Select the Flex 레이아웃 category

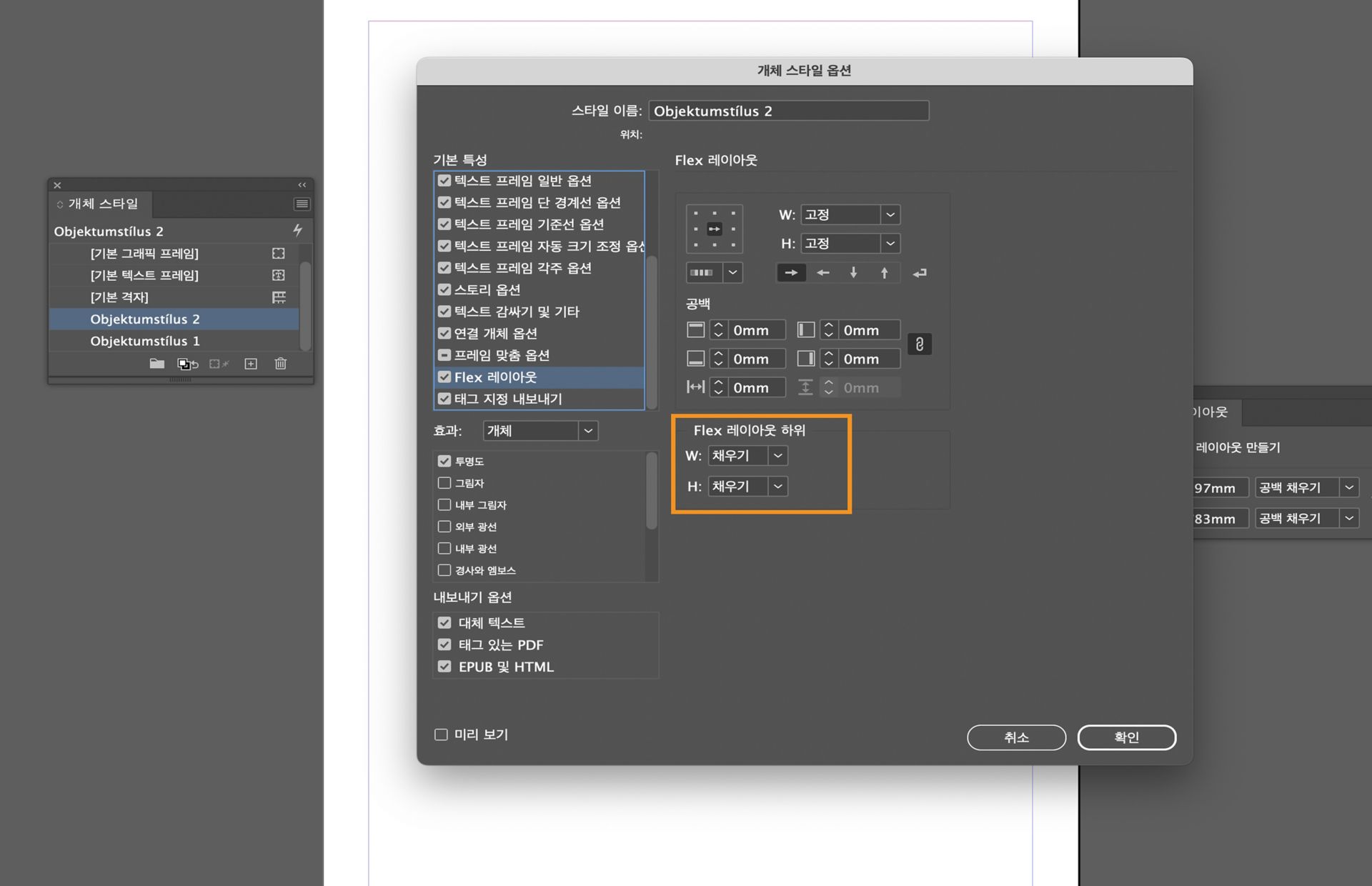click(x=496, y=377)
